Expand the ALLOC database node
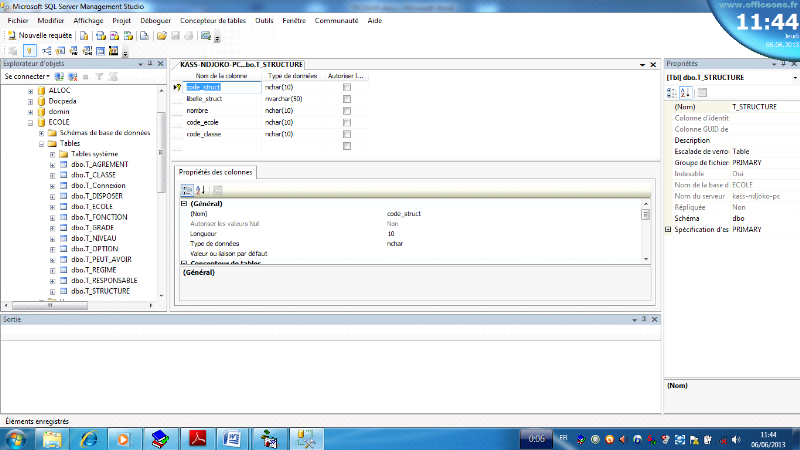Viewport: 800px width, 450px height. 31,91
